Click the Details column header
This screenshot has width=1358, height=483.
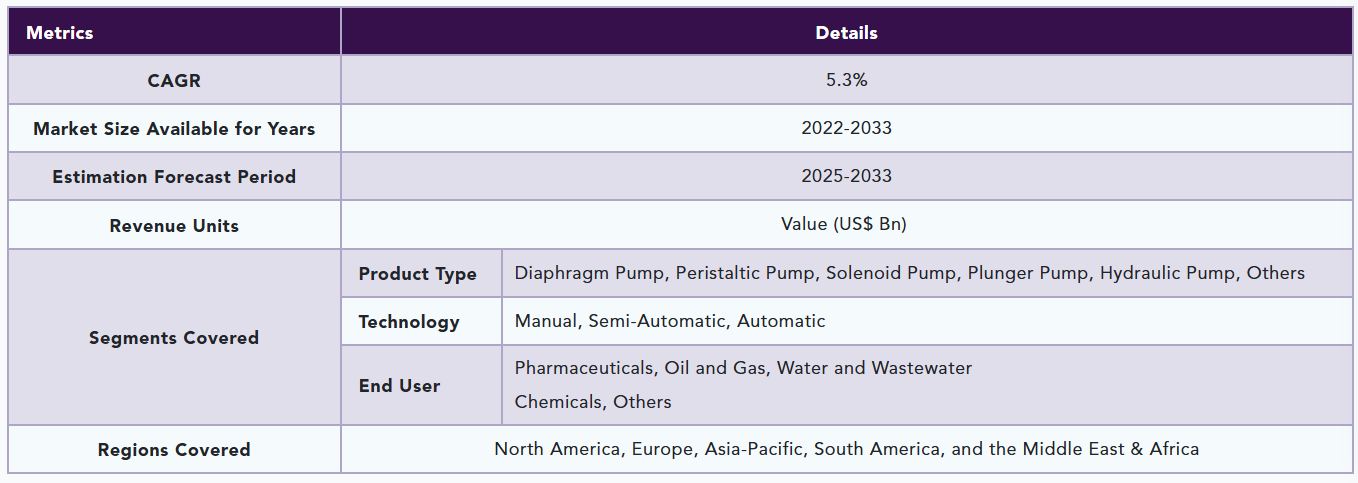846,33
